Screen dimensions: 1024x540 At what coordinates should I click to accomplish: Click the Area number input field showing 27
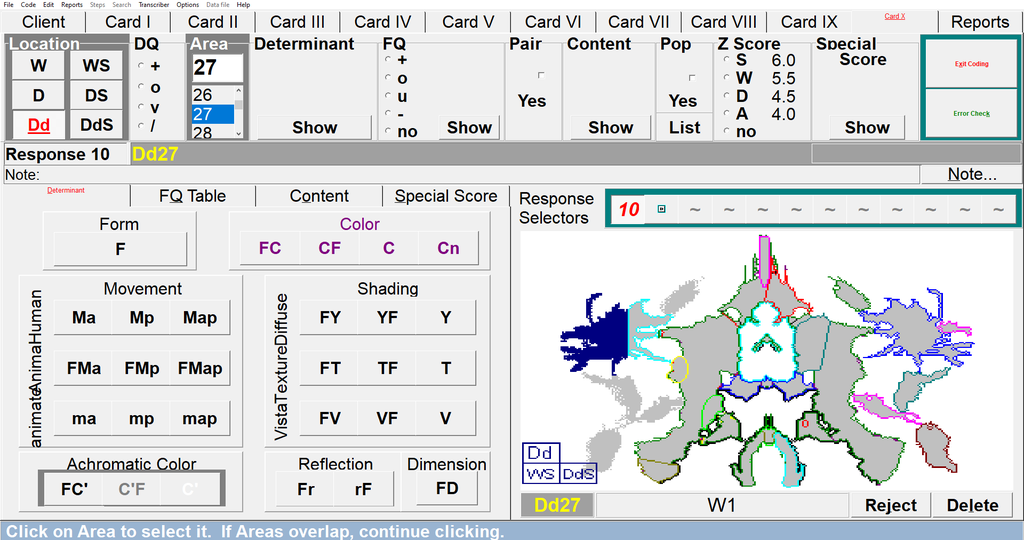tap(217, 68)
